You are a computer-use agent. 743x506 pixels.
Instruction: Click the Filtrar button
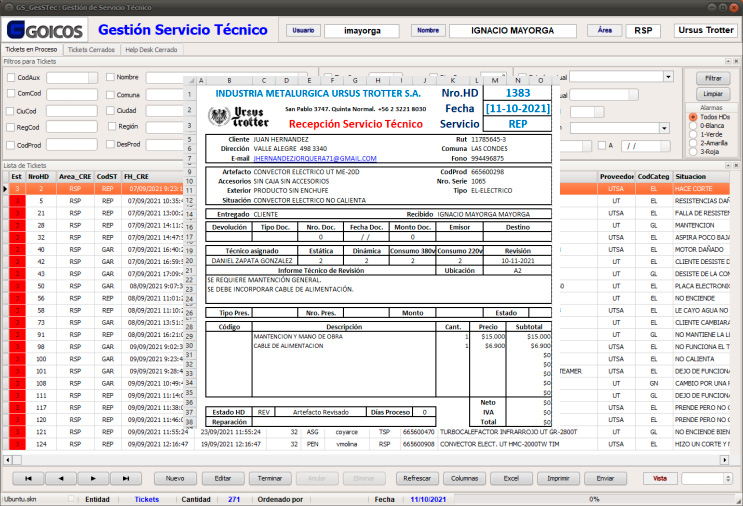(x=713, y=78)
